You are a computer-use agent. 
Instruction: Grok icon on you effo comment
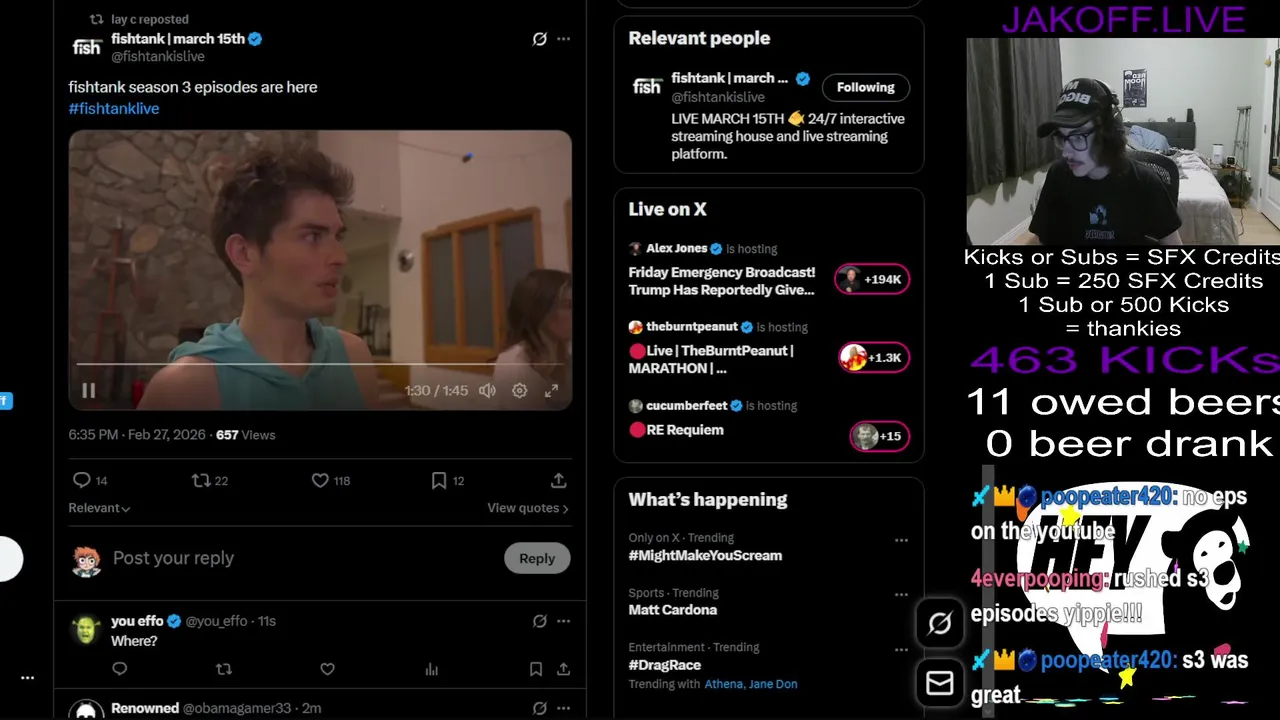[x=540, y=621]
